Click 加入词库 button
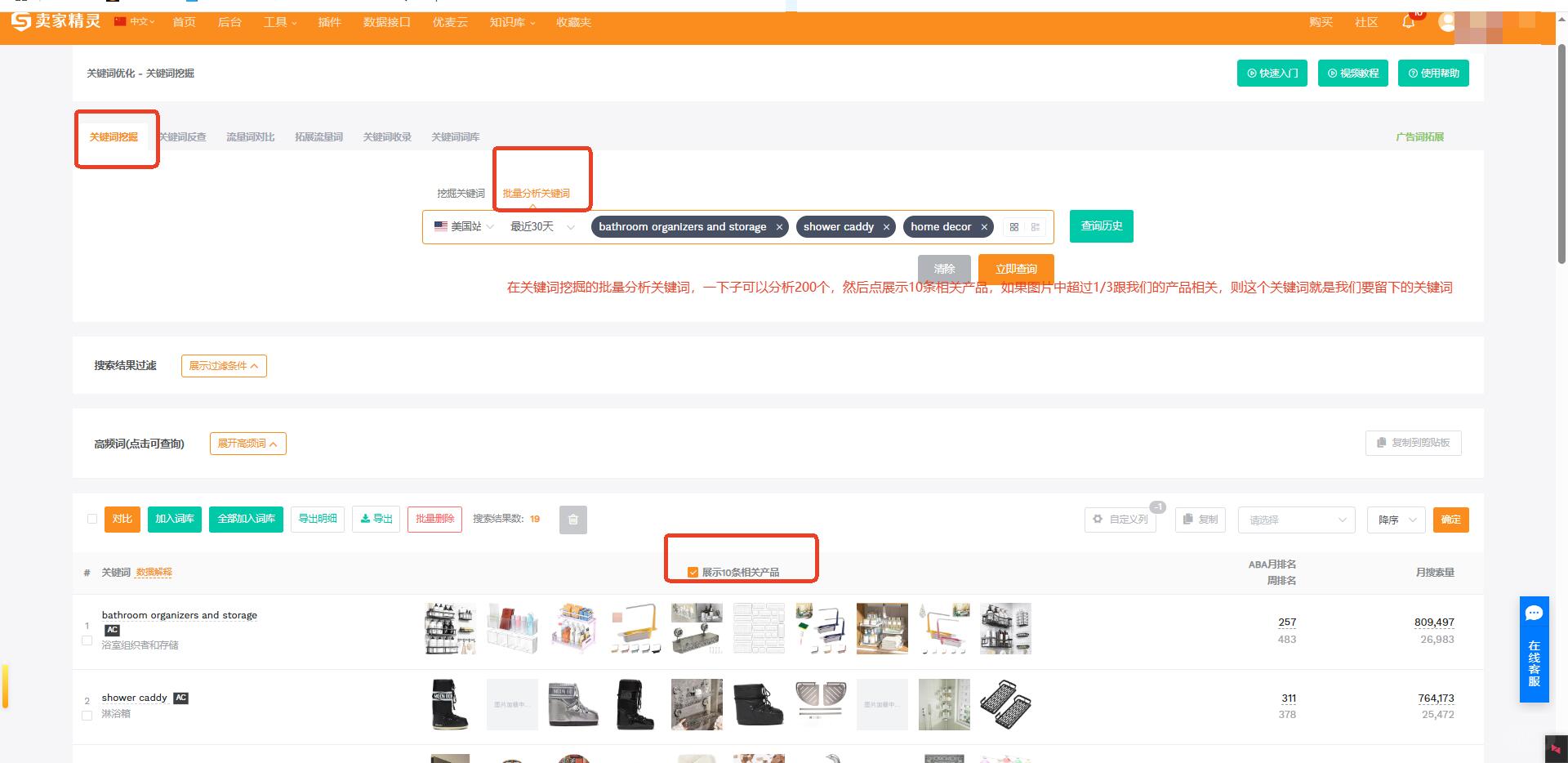 175,520
